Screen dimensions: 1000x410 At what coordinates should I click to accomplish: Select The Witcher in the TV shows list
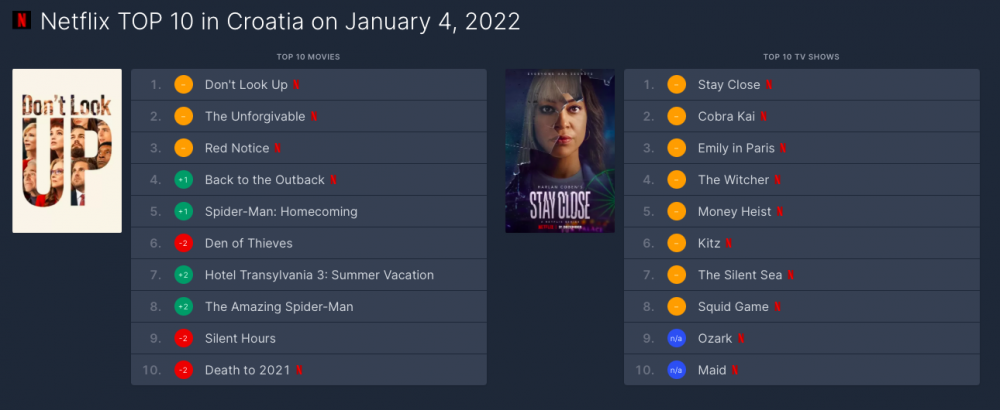coord(733,180)
